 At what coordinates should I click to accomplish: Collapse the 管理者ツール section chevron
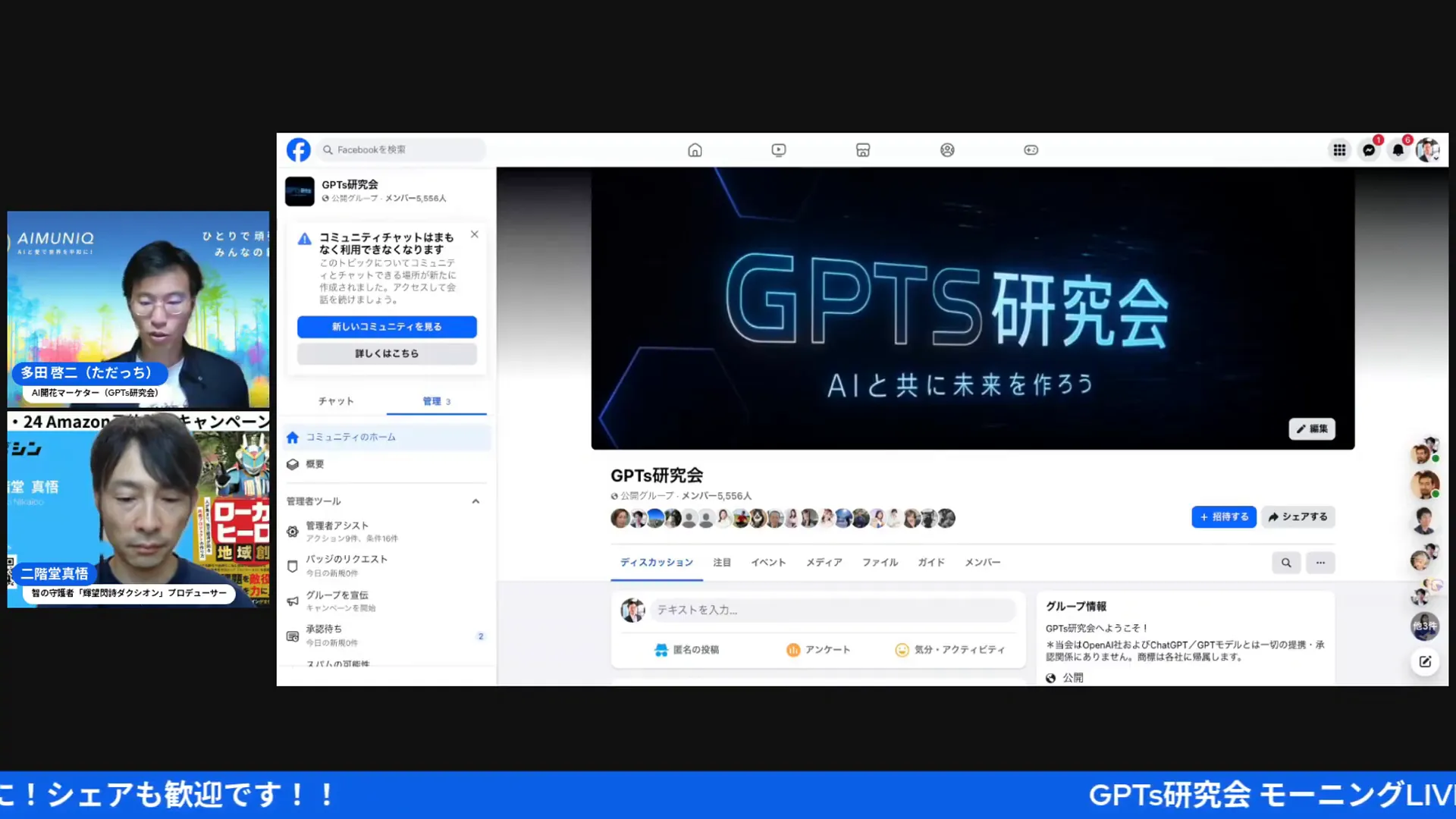475,501
